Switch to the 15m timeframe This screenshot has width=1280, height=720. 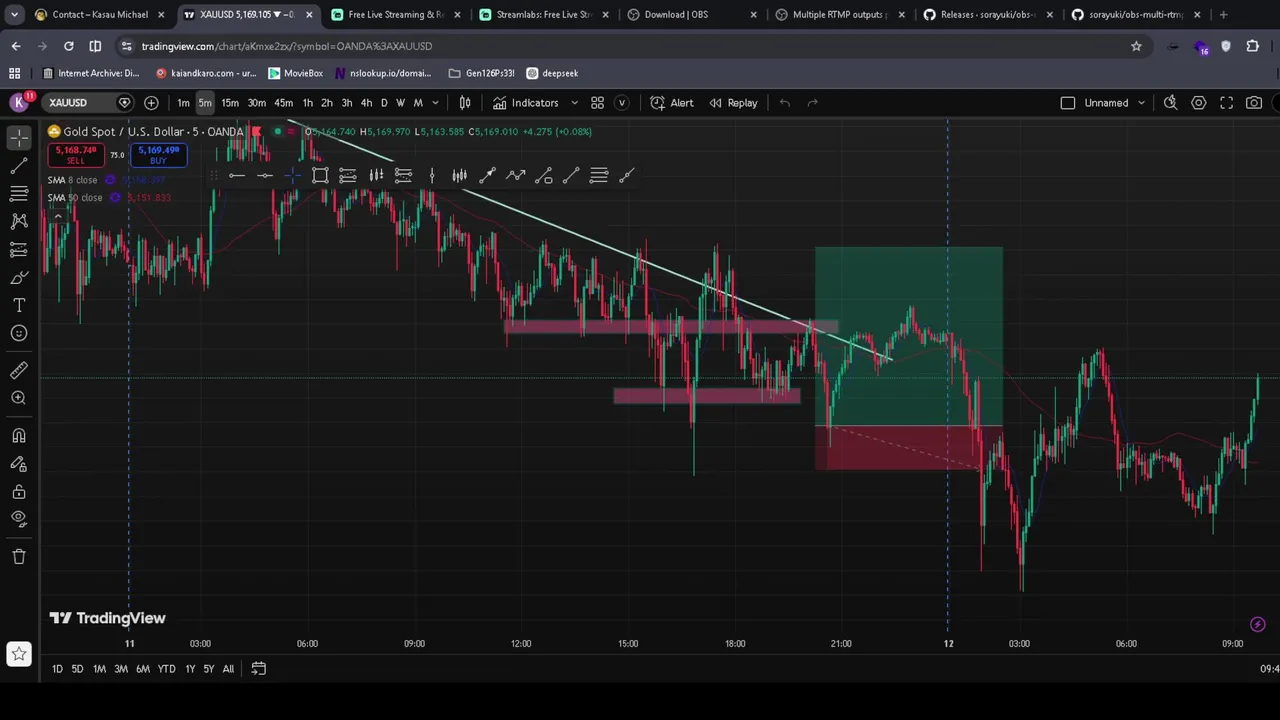230,103
